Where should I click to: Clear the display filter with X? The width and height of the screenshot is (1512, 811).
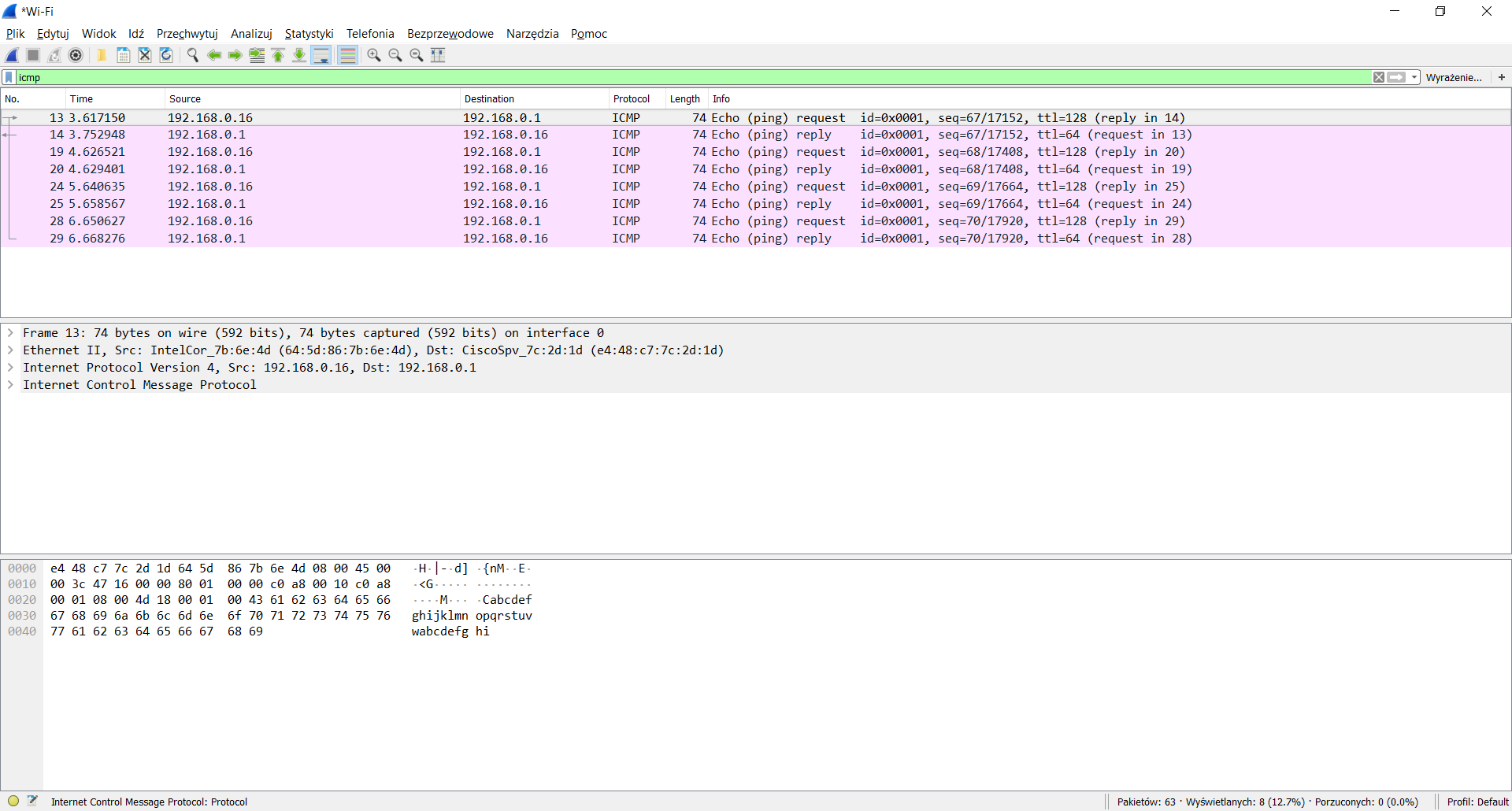[1379, 77]
